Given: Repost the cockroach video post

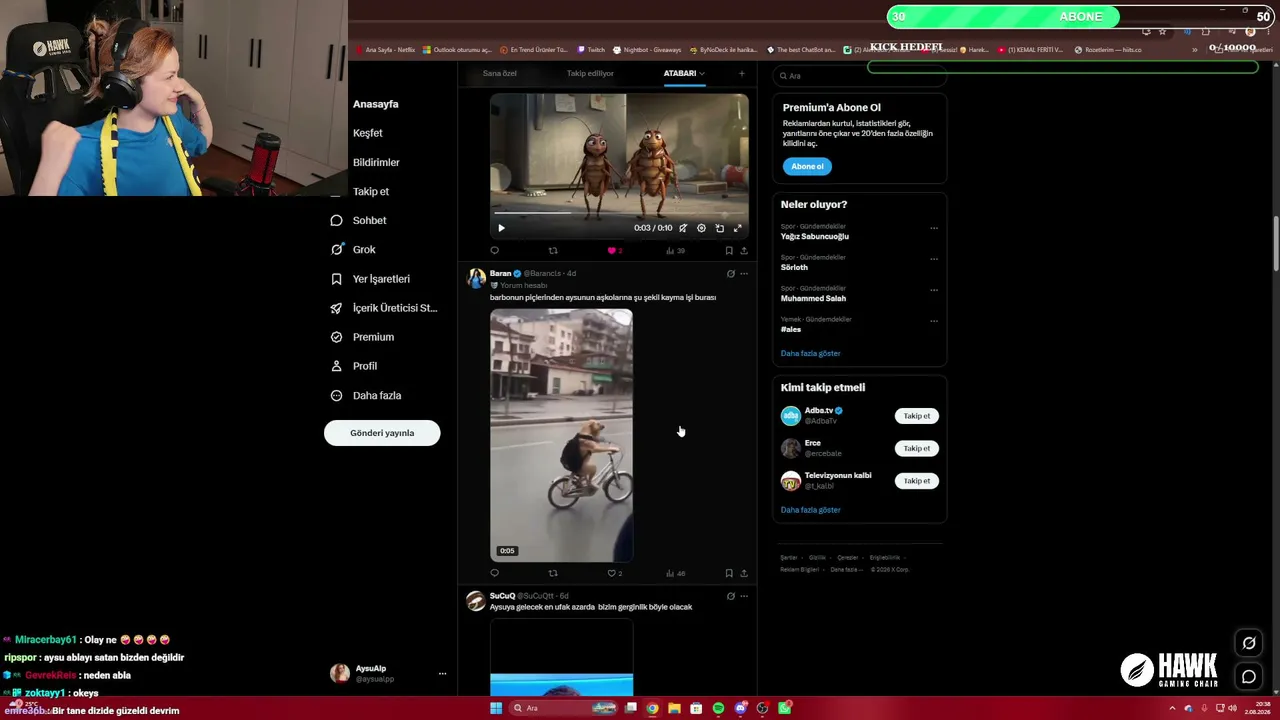Looking at the screenshot, I should click(x=553, y=251).
